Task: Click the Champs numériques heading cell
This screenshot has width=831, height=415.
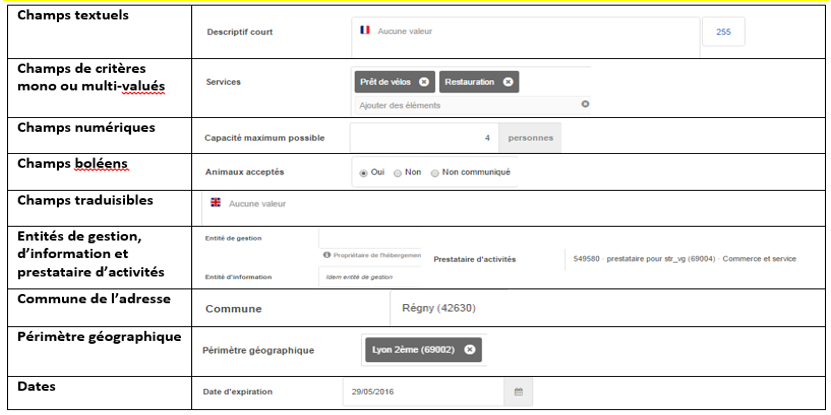Action: (x=99, y=136)
